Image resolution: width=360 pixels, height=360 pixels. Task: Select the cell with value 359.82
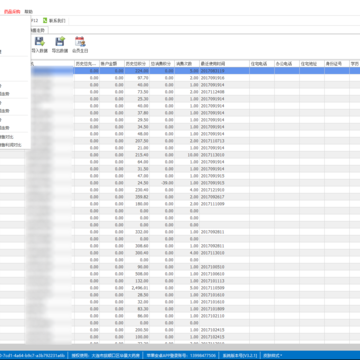[137, 197]
